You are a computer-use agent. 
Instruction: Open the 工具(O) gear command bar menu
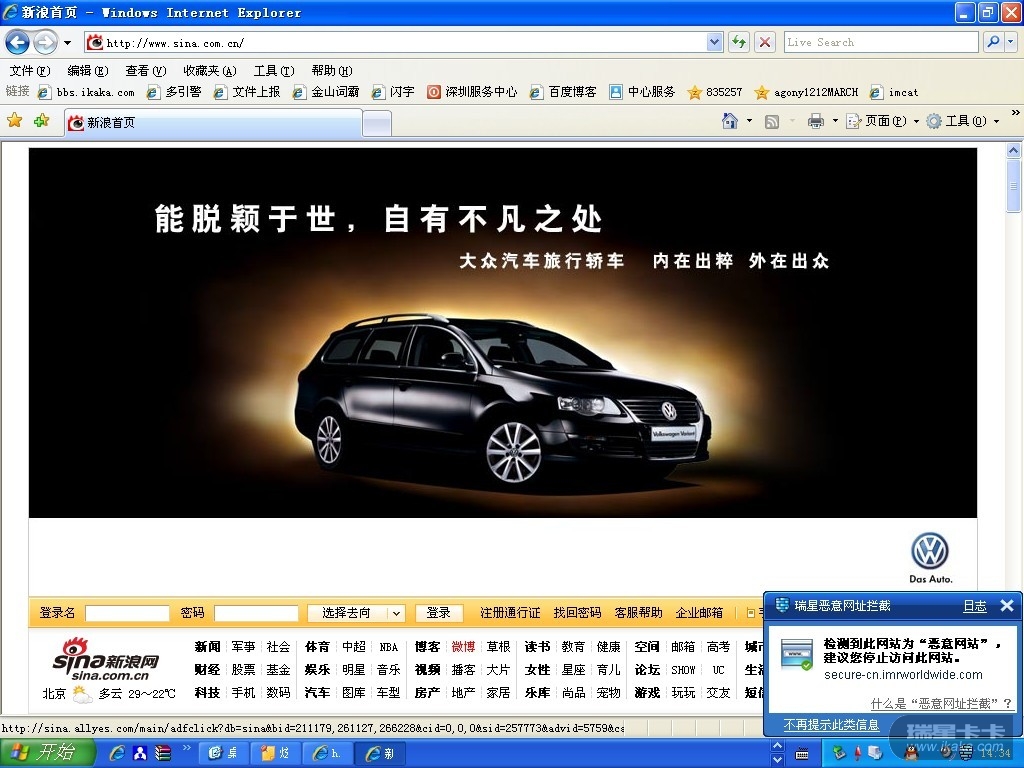[x=963, y=121]
